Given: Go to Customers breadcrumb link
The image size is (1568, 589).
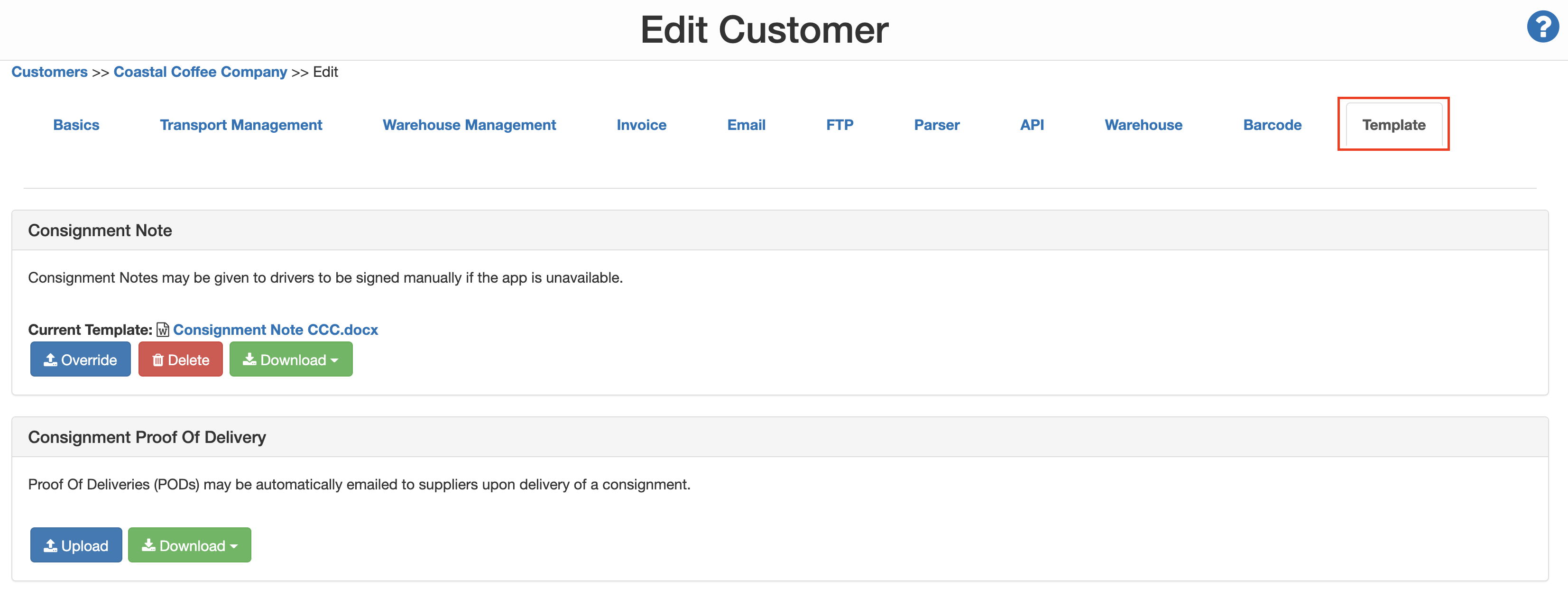Looking at the screenshot, I should click(x=49, y=72).
